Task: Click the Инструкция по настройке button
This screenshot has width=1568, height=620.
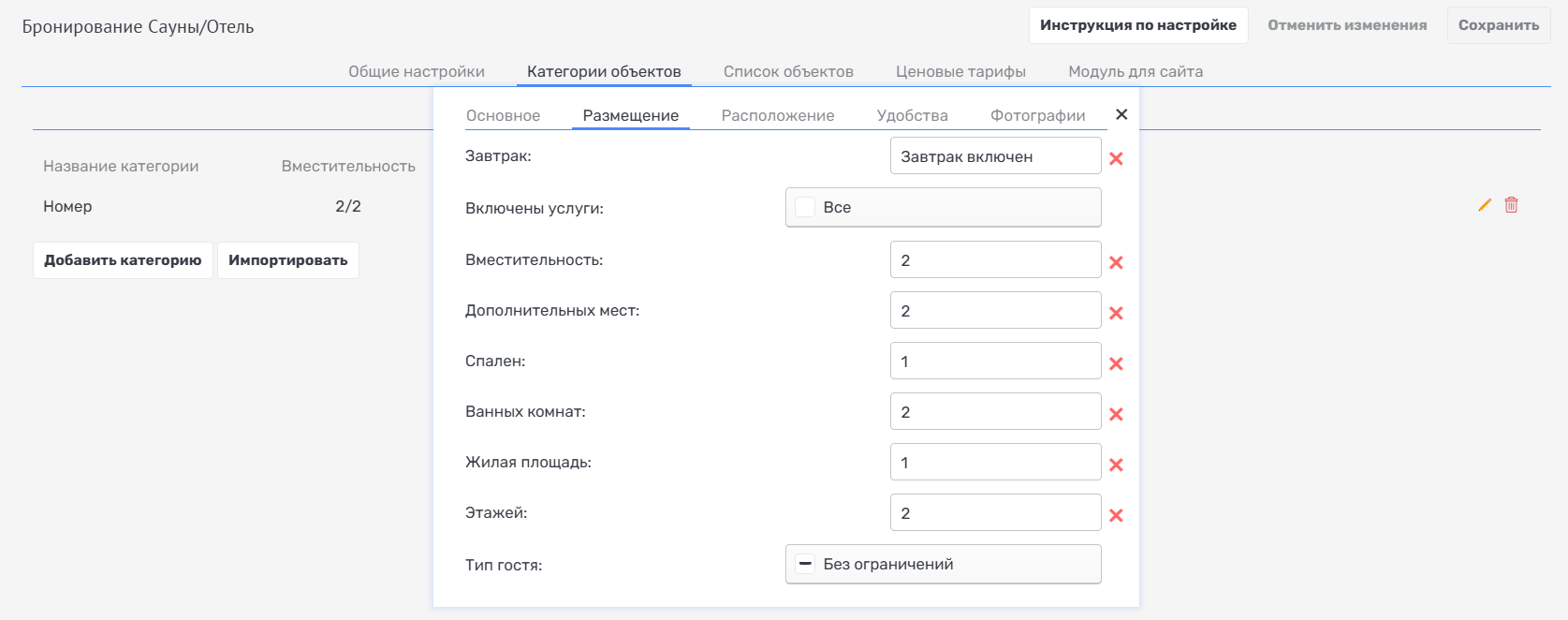Action: tap(1138, 25)
